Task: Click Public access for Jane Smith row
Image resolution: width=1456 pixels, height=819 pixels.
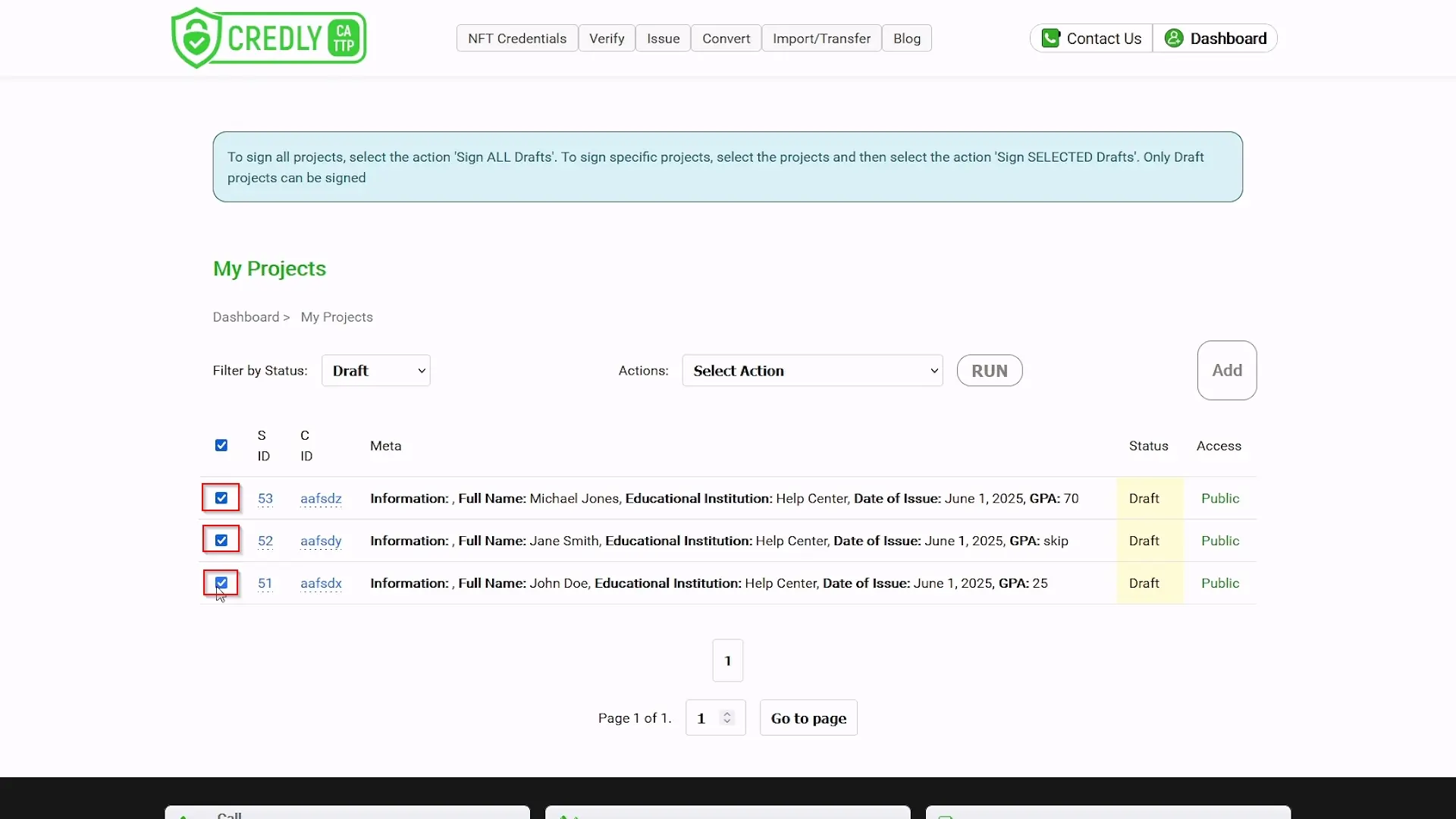Action: 1220,541
